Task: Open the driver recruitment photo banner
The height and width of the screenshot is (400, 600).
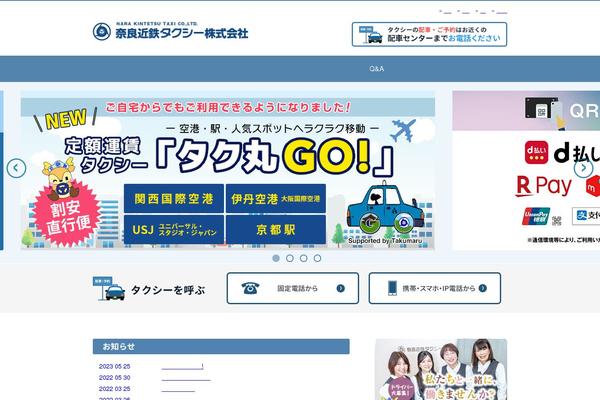Action: [441, 369]
